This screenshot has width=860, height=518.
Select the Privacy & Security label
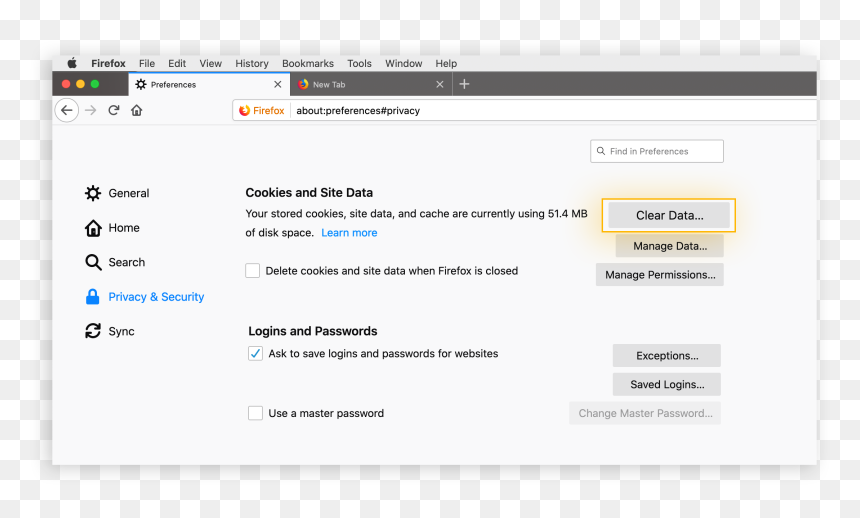coord(156,297)
